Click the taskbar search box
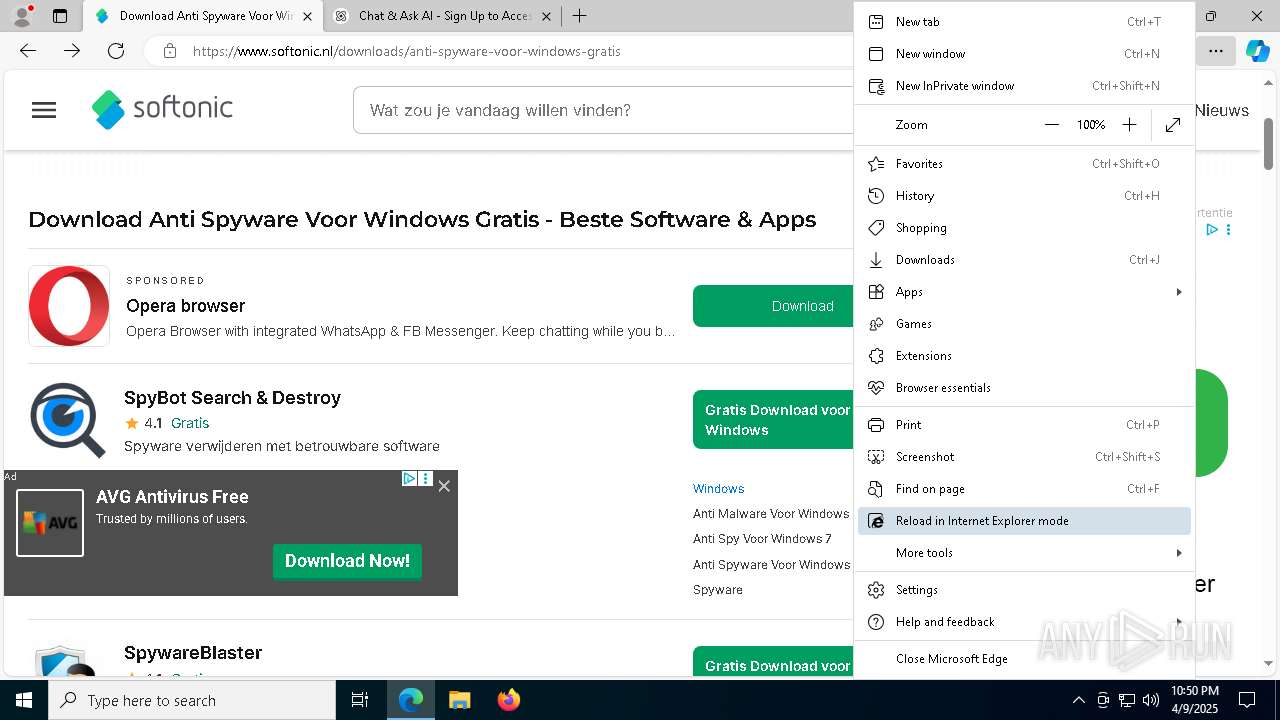The width and height of the screenshot is (1280, 720). [x=192, y=700]
